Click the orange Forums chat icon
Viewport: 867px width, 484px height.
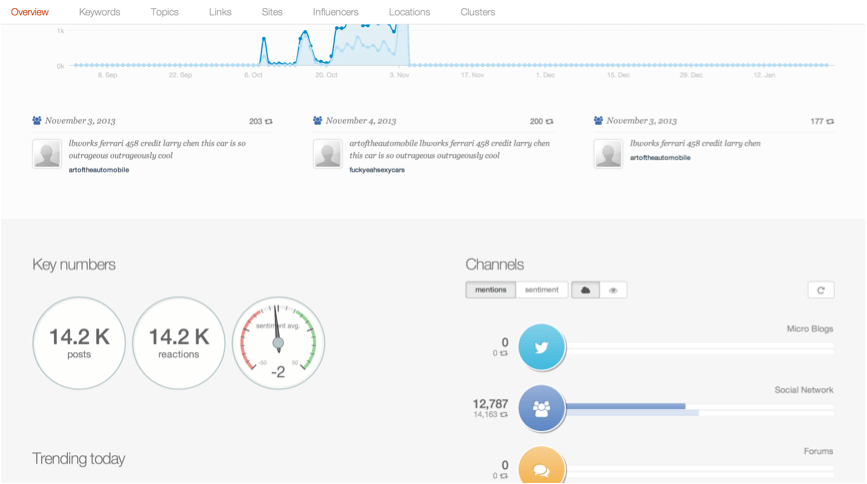tap(541, 467)
